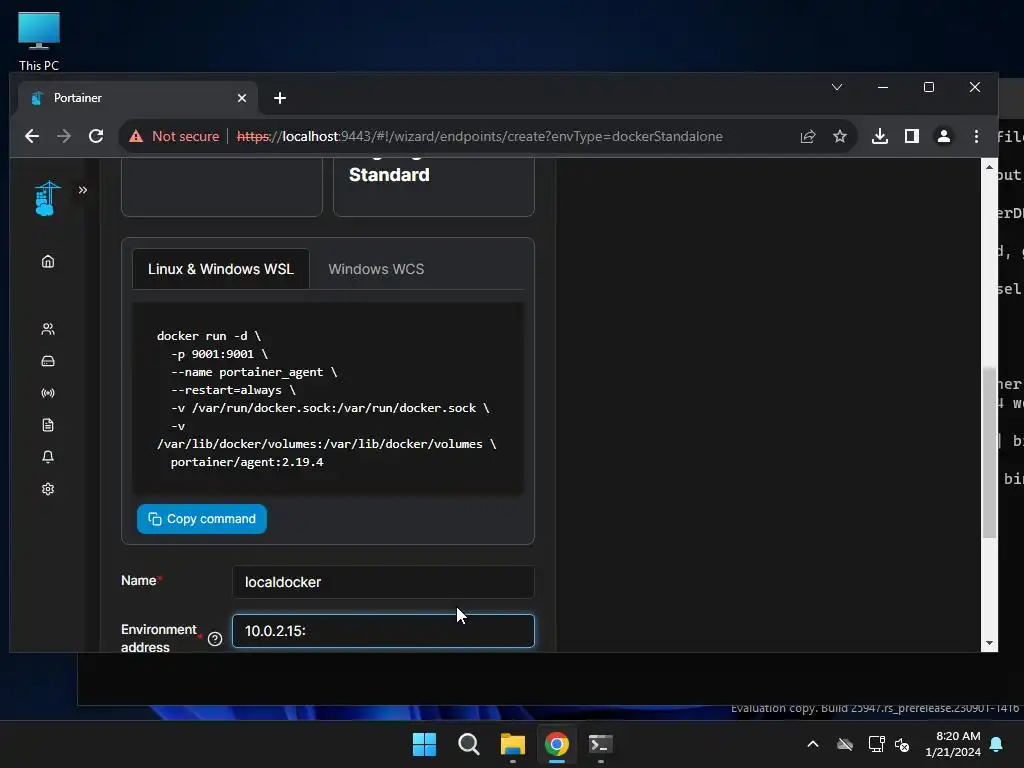Select the Linux & Windows WSL tab
This screenshot has width=1024, height=768.
[221, 269]
